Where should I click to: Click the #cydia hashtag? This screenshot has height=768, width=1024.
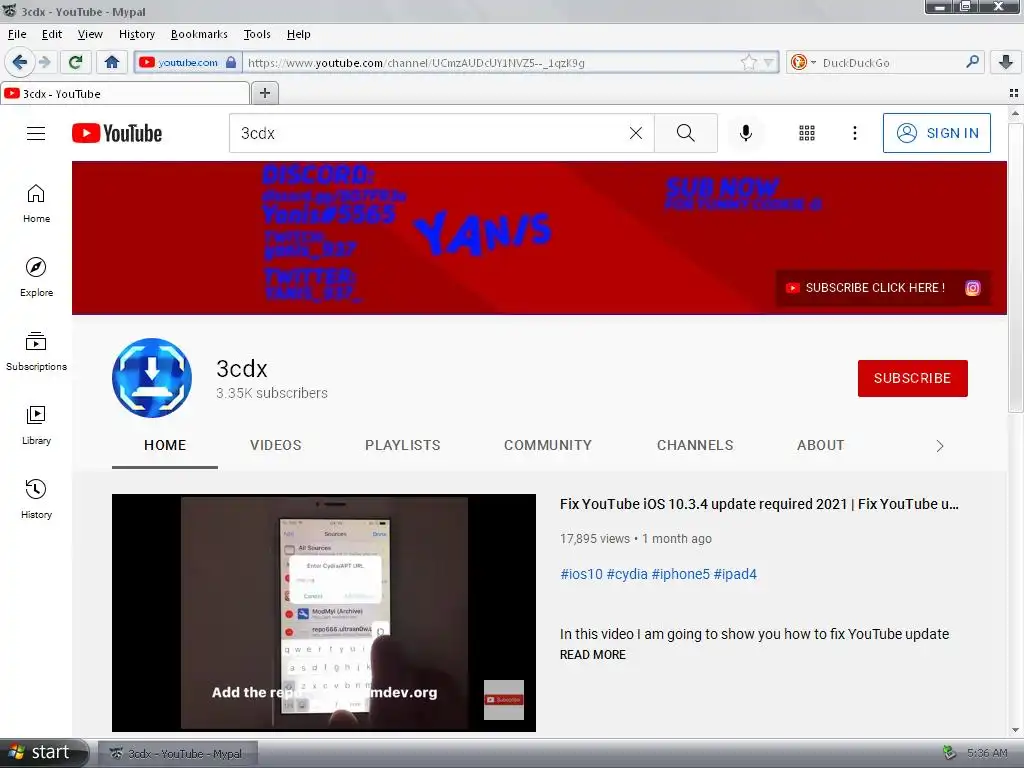(627, 574)
